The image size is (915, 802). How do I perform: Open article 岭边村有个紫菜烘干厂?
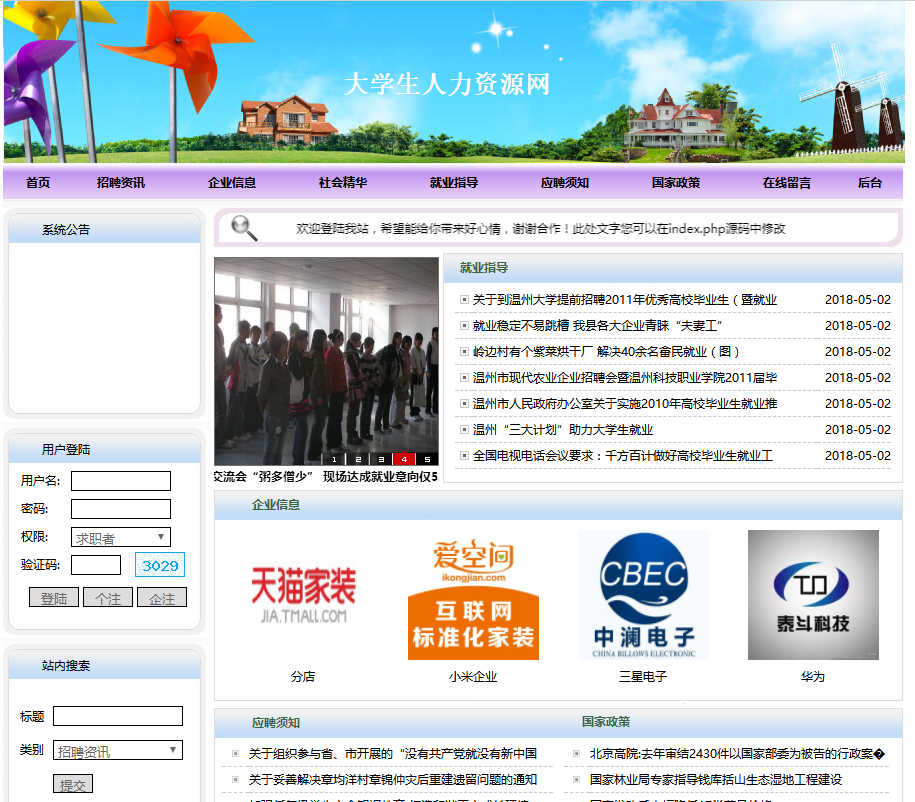(x=606, y=351)
